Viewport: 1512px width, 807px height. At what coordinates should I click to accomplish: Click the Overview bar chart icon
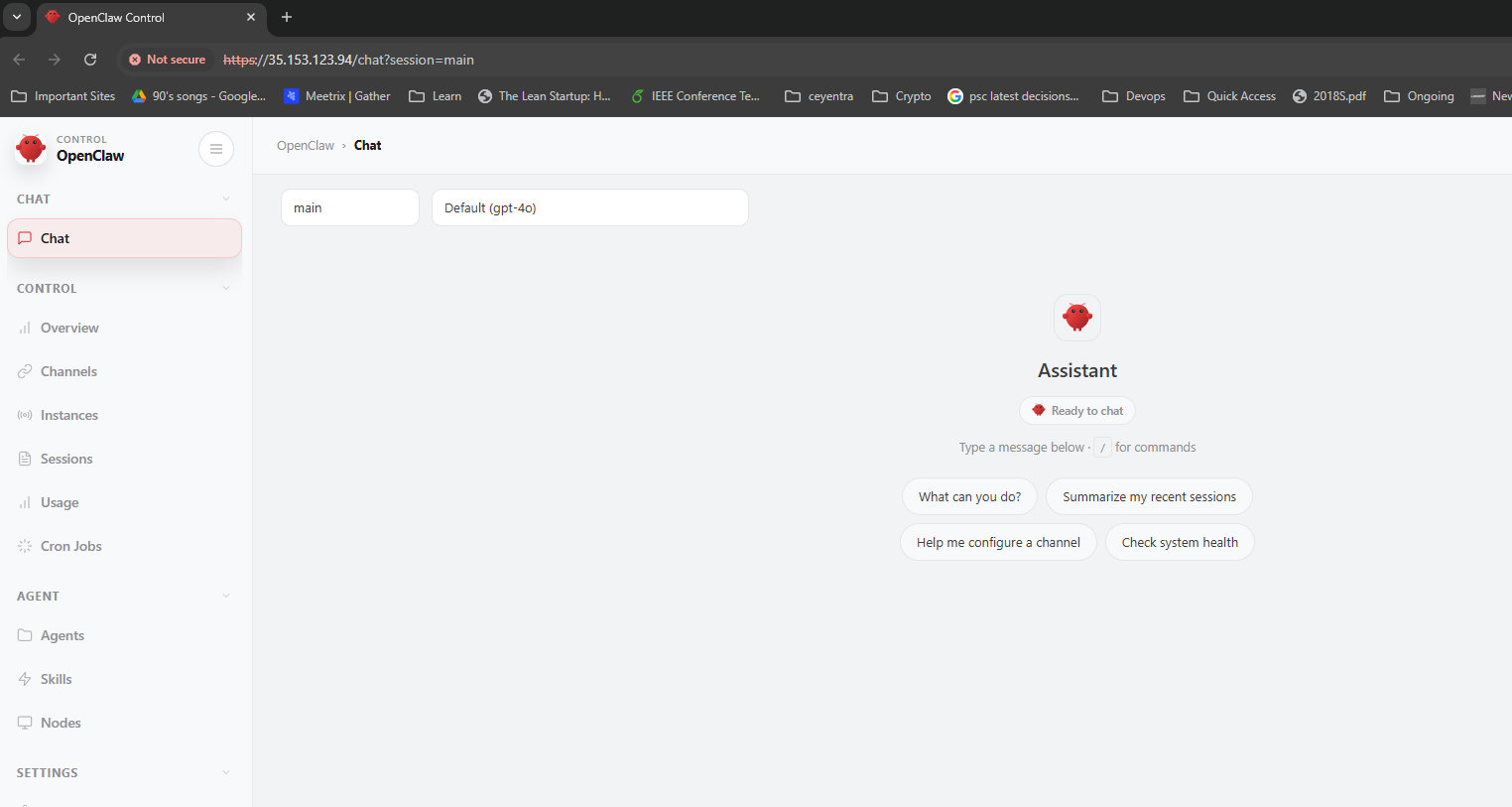click(x=25, y=329)
